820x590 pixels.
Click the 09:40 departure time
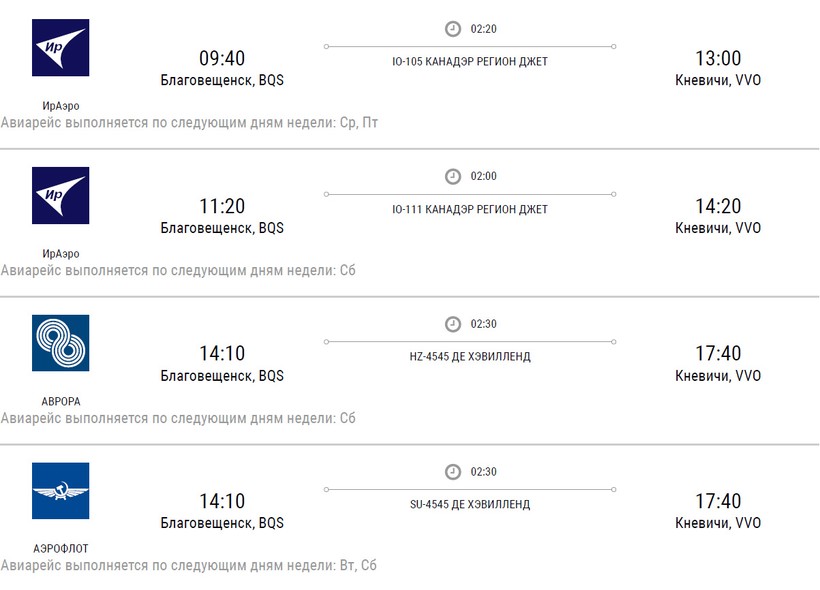click(x=222, y=58)
